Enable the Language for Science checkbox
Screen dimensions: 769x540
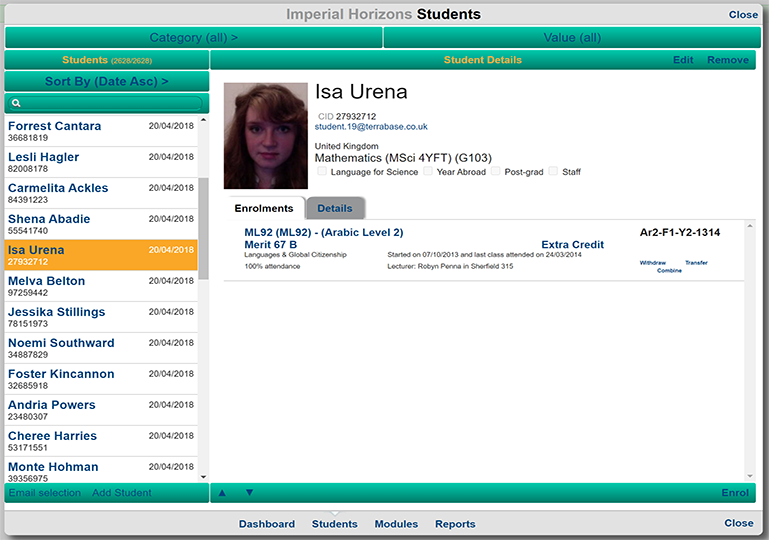(x=322, y=172)
